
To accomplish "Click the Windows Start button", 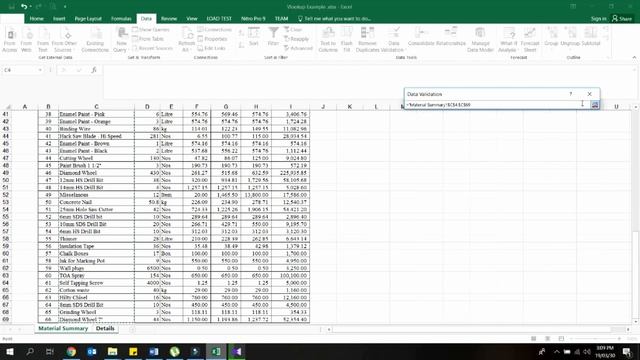I will point(9,351).
